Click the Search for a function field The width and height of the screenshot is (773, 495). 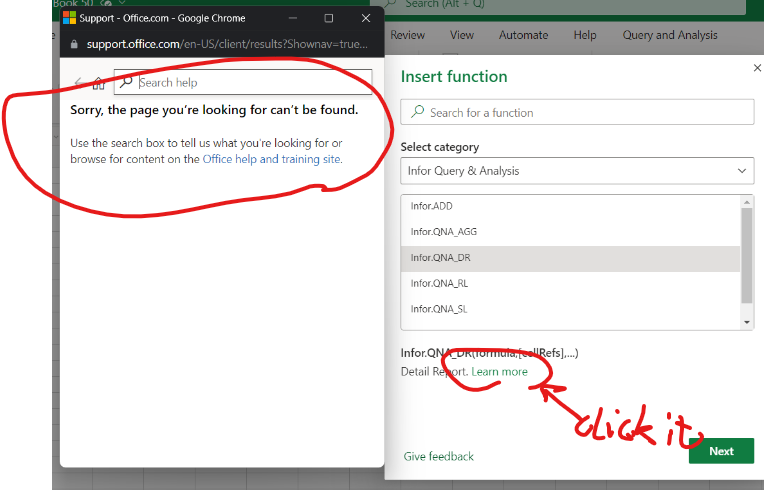point(577,112)
